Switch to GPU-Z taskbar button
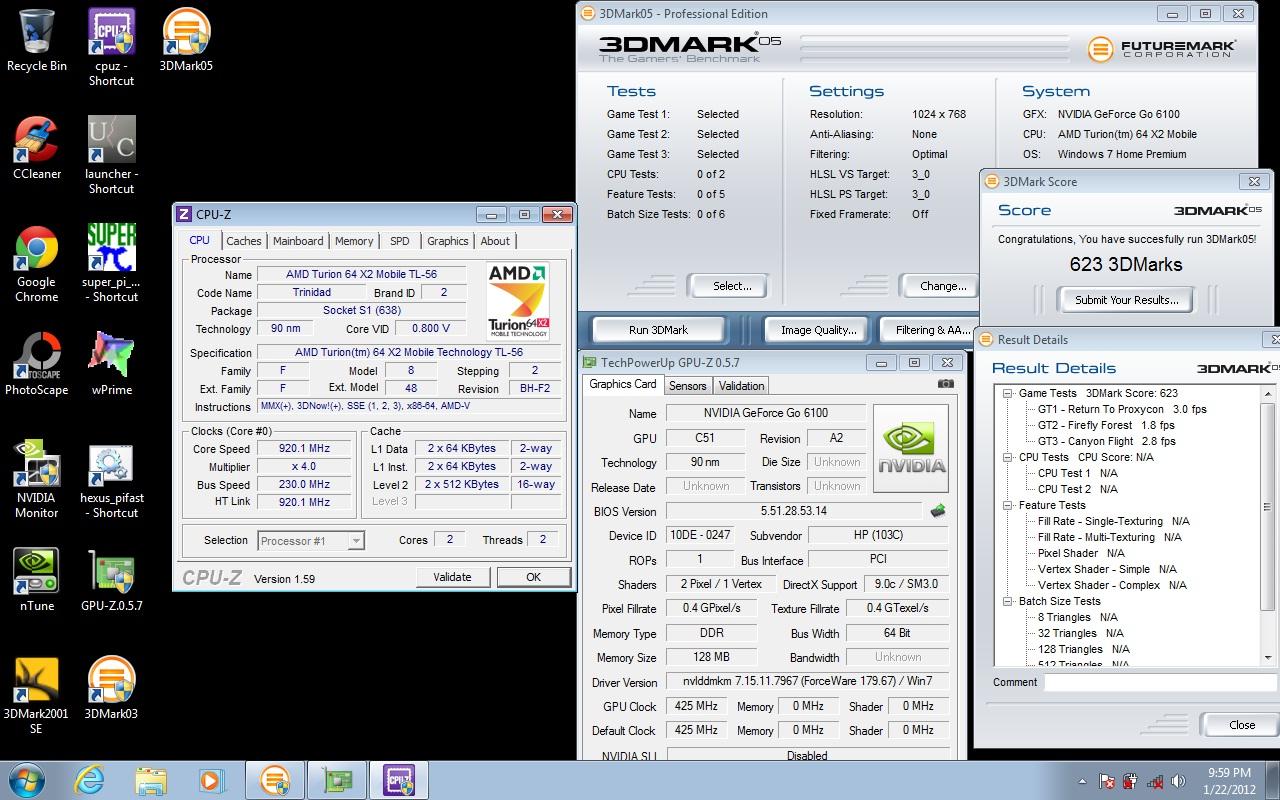Screen dimensions: 1280x800 336,780
